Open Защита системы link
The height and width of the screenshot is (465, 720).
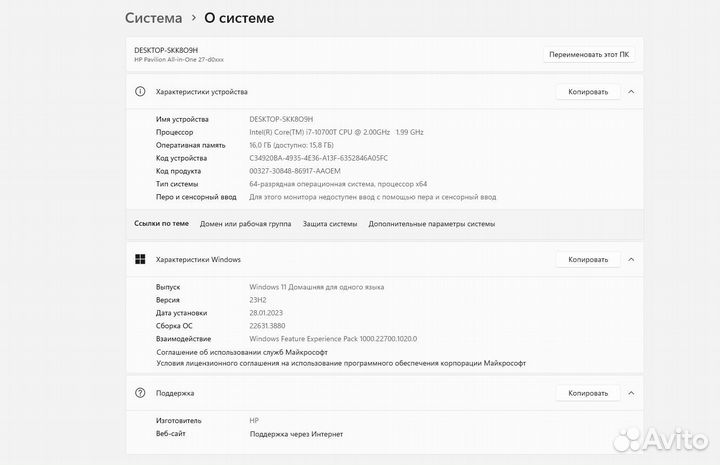[x=330, y=224]
